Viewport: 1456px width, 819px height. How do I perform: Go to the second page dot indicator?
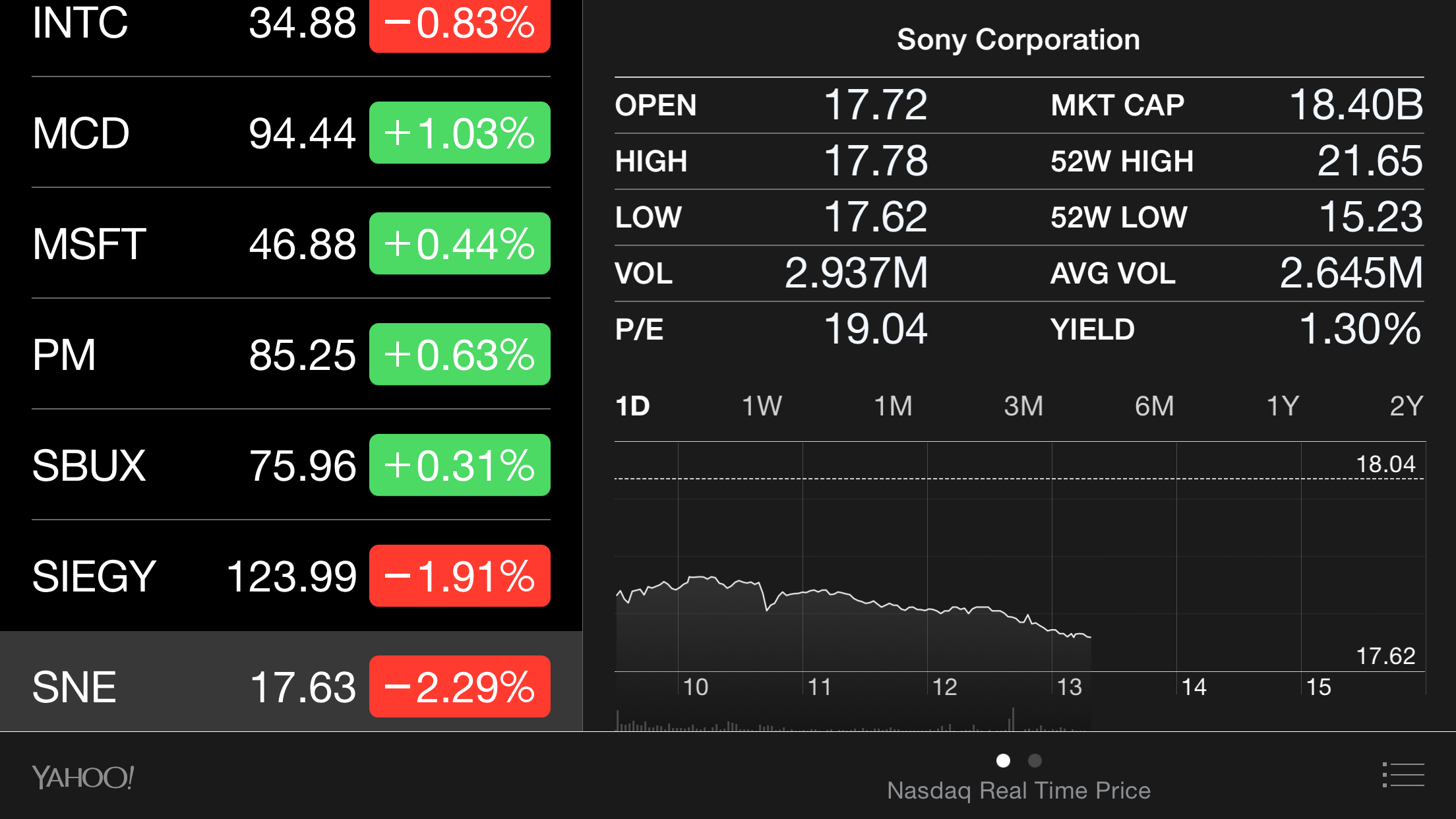[x=1035, y=760]
